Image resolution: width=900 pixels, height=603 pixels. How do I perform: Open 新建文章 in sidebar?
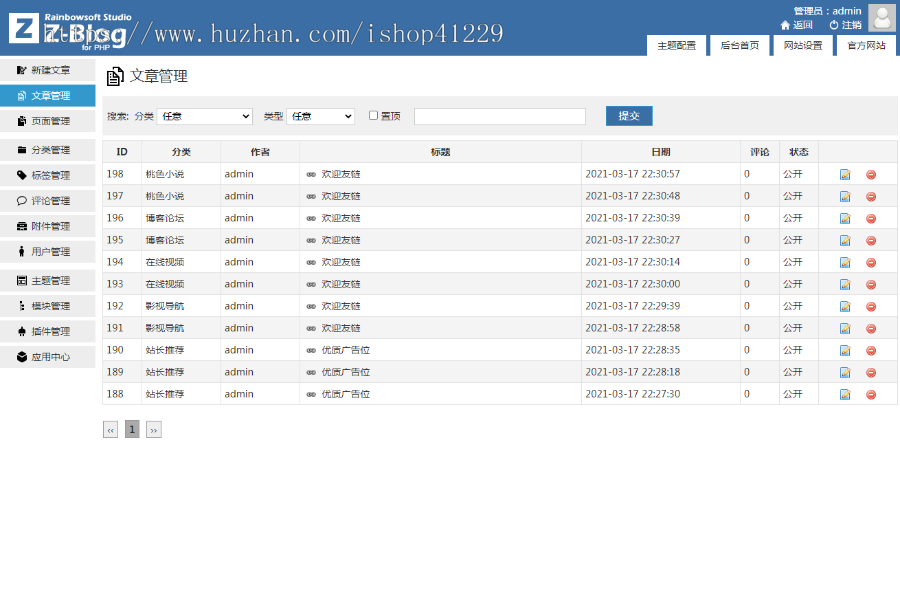48,70
